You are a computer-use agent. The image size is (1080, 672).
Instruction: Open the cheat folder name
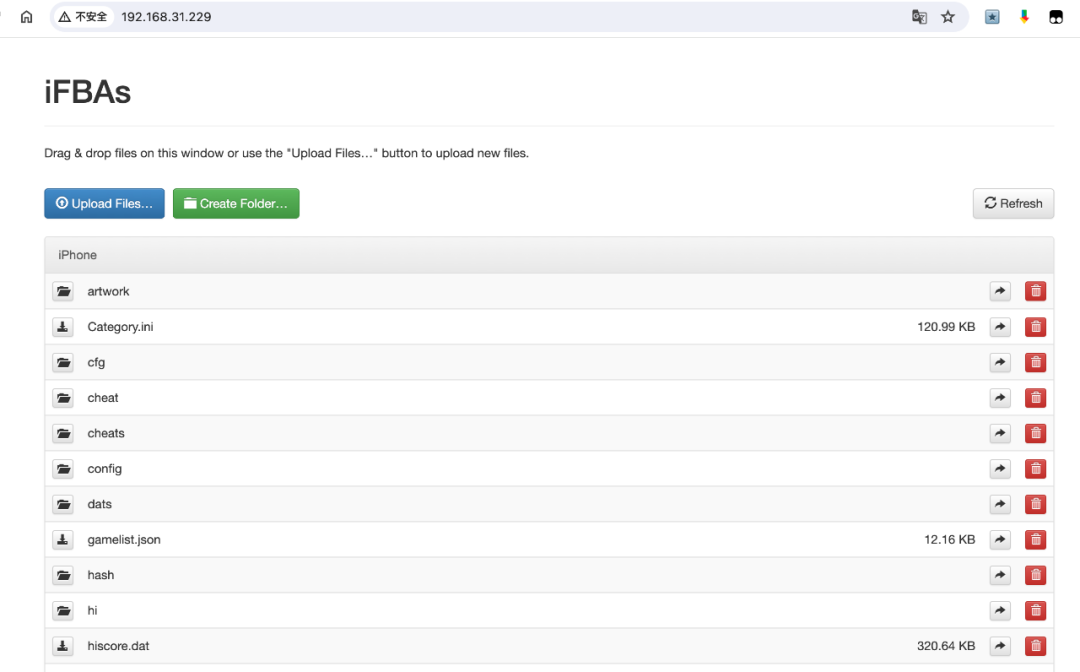[103, 398]
